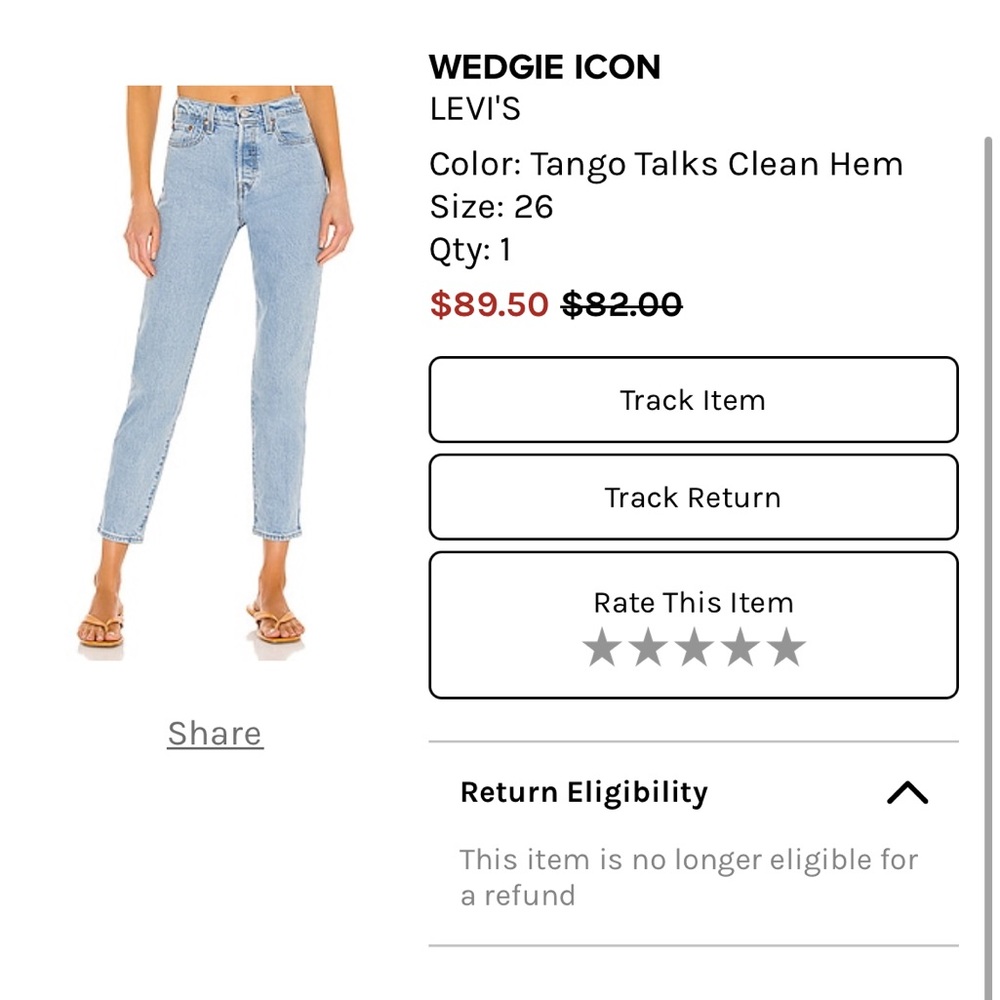The height and width of the screenshot is (1000, 1000).
Task: Click the Qty: 1 label
Action: [469, 251]
